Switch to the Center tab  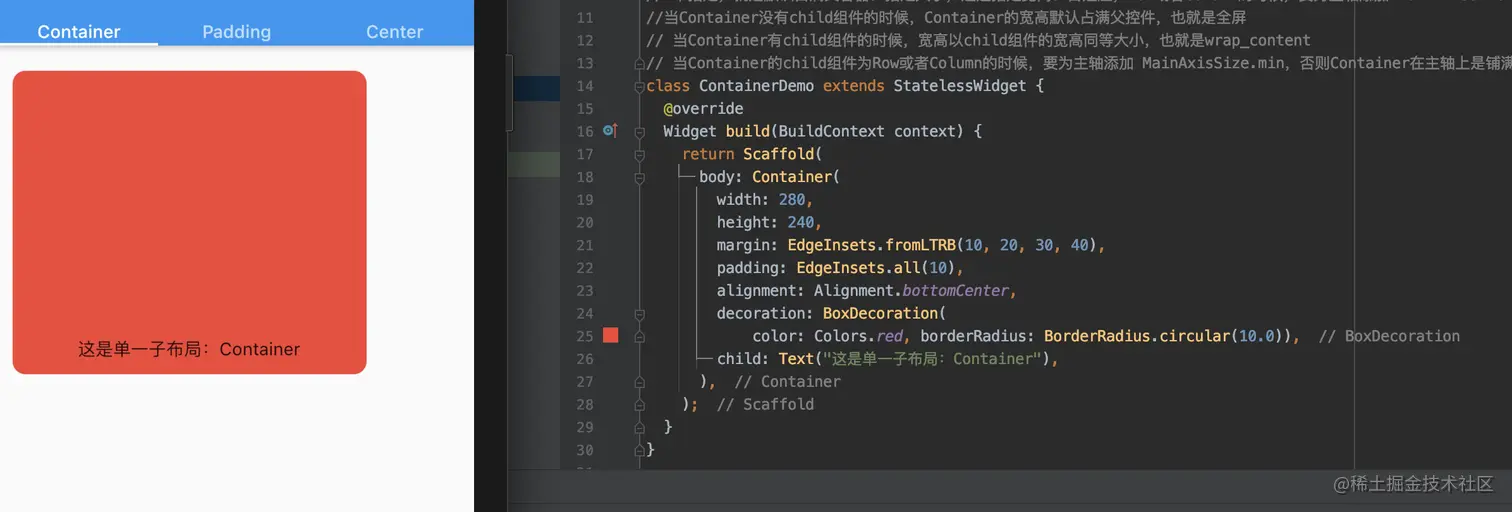pyautogui.click(x=394, y=31)
